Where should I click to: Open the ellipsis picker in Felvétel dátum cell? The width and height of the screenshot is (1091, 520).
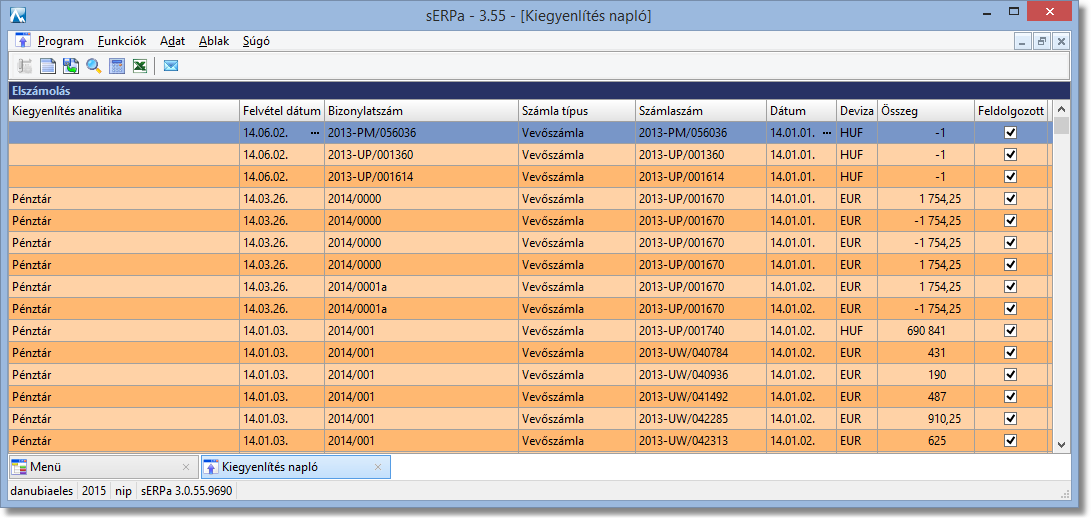click(x=314, y=133)
